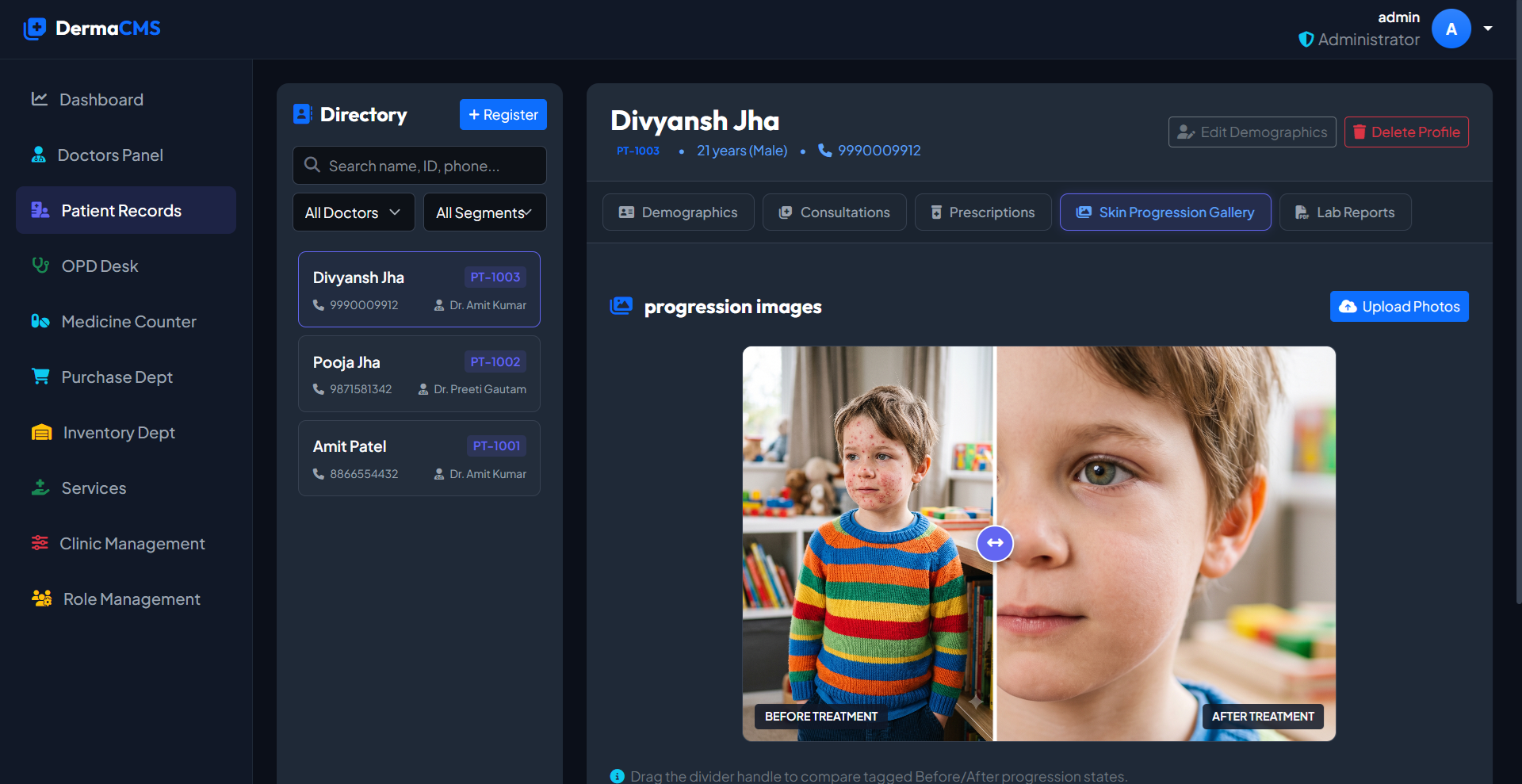The height and width of the screenshot is (784, 1522).
Task: Click the Inventory Dept warehouse icon
Action: 41,432
